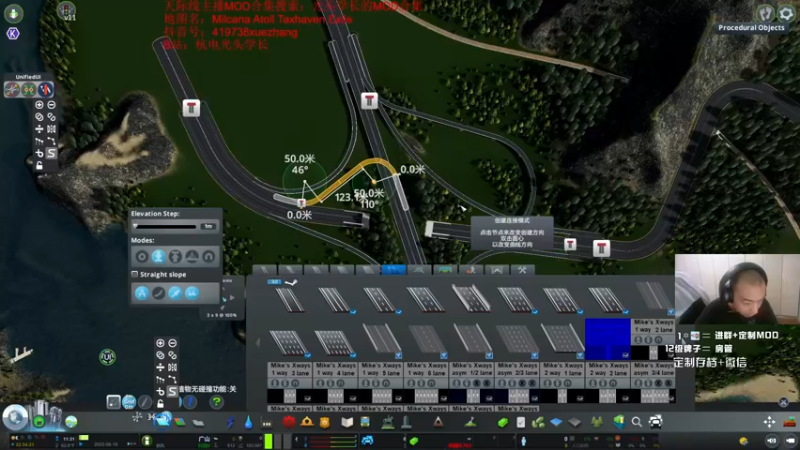The width and height of the screenshot is (800, 450).
Task: Click the round green UI button on water
Action: point(107,357)
